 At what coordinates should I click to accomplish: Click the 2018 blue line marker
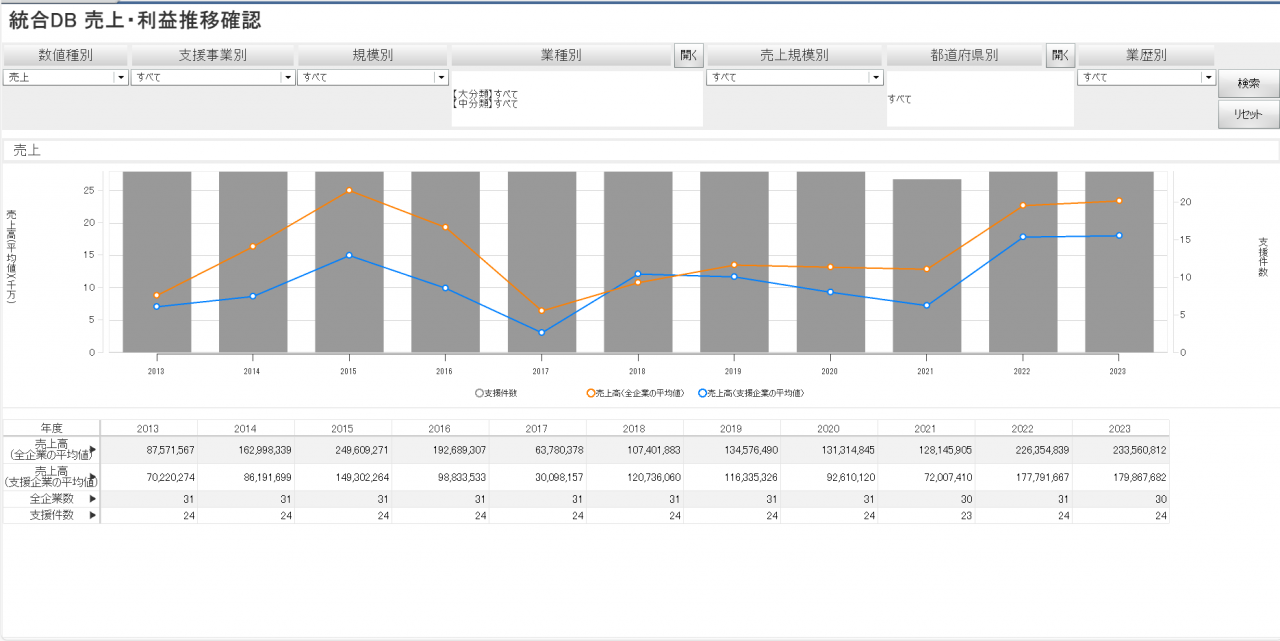(x=637, y=274)
